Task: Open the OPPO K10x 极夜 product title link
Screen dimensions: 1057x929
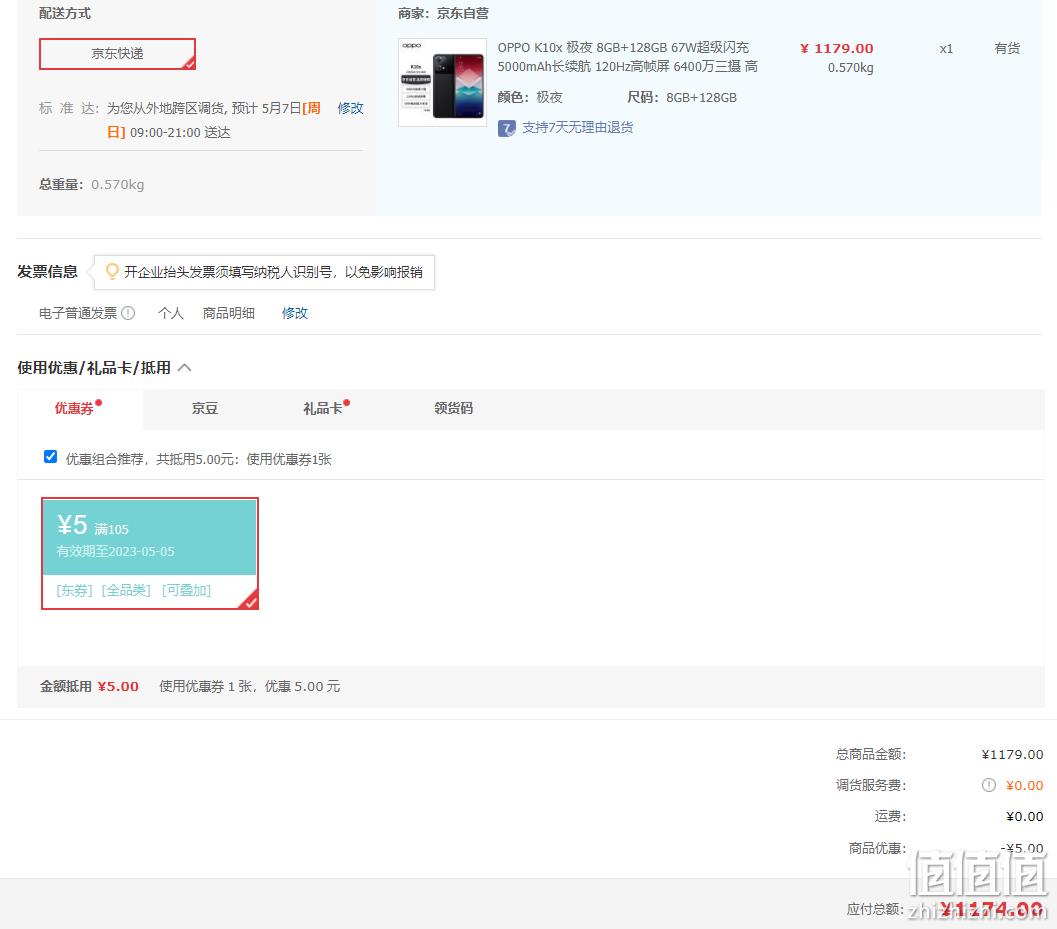Action: (x=628, y=57)
